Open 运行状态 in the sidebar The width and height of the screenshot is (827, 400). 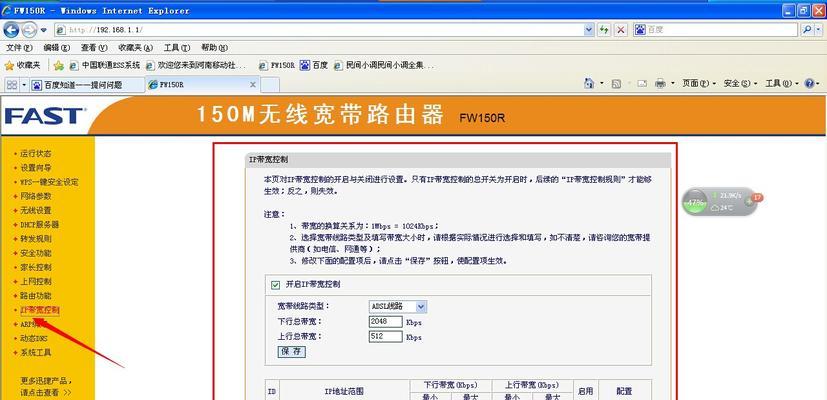click(36, 154)
